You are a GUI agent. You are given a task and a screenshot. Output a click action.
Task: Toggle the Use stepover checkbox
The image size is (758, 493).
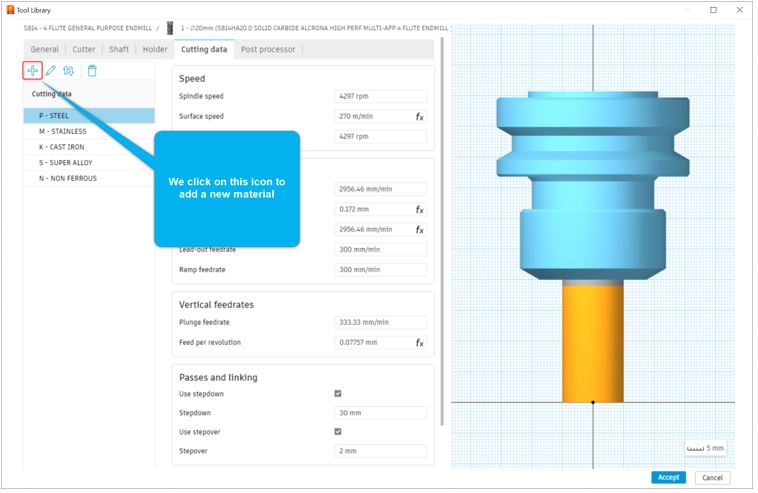click(x=338, y=432)
